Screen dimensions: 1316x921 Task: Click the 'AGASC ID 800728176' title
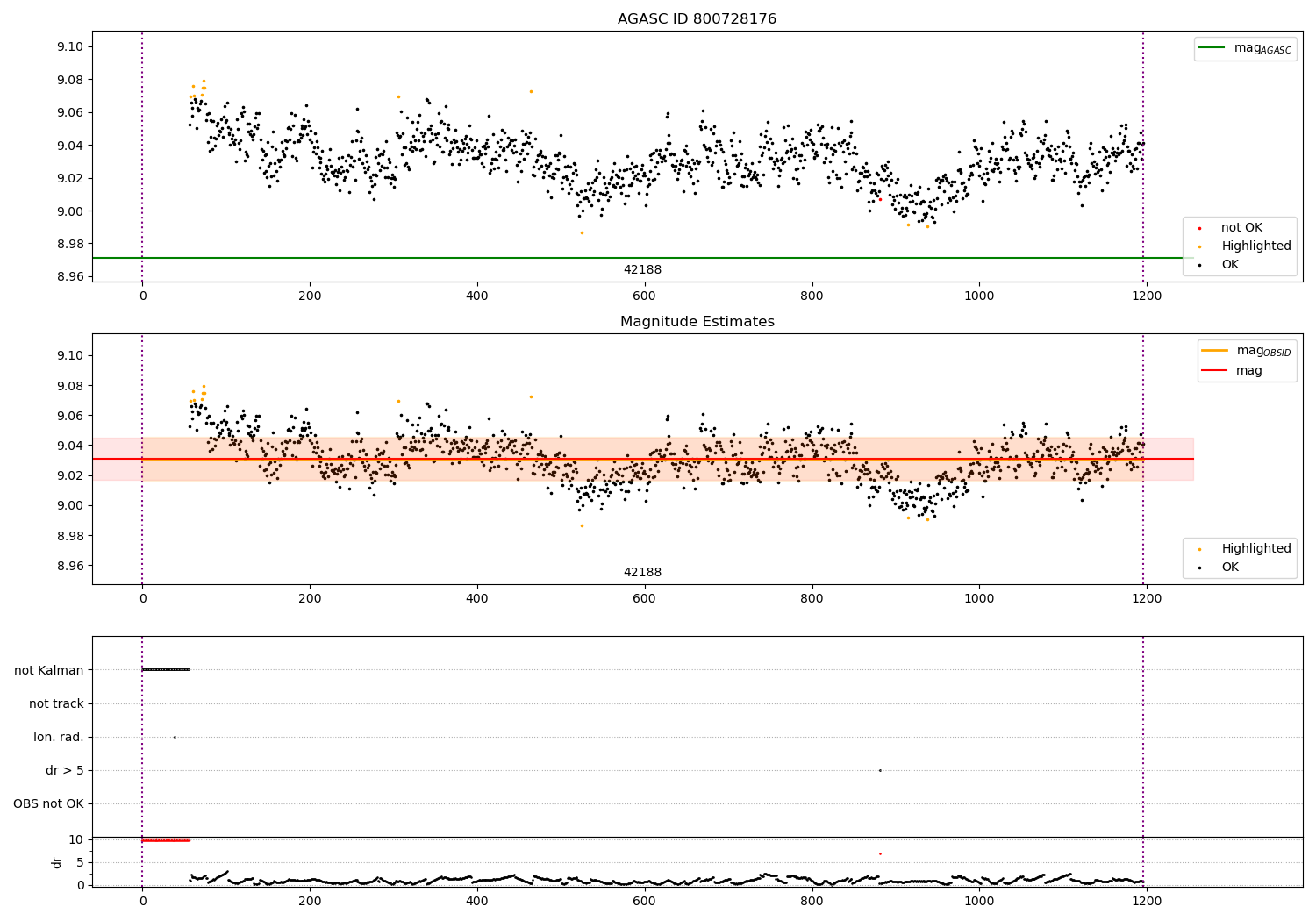point(697,19)
